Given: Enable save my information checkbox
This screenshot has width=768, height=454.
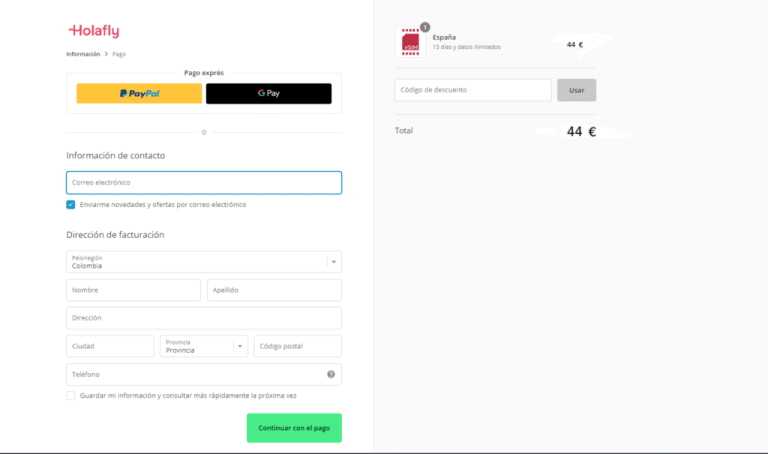Looking at the screenshot, I should pos(71,395).
